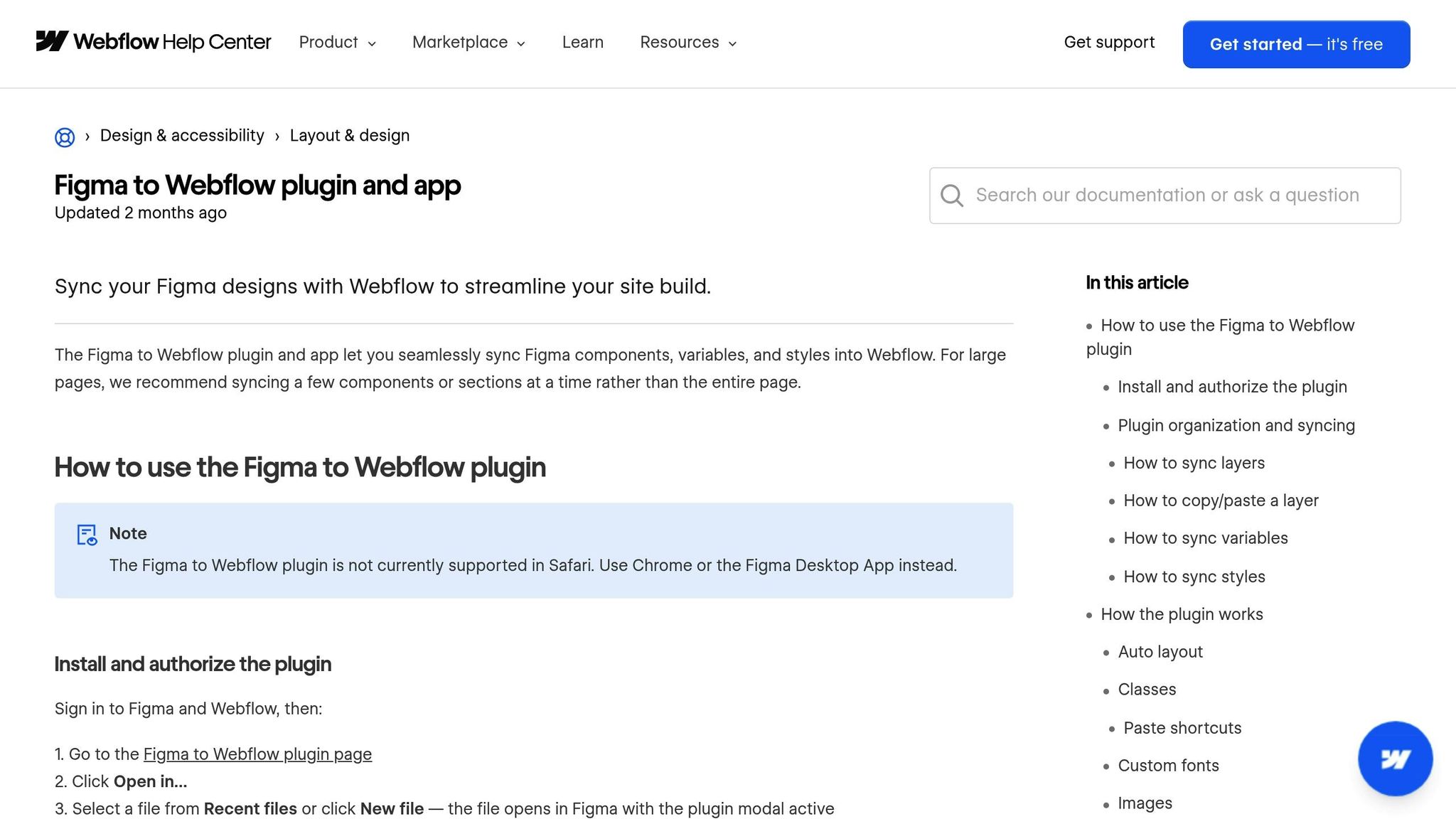
Task: Click the note icon in the blue callout
Action: click(86, 535)
